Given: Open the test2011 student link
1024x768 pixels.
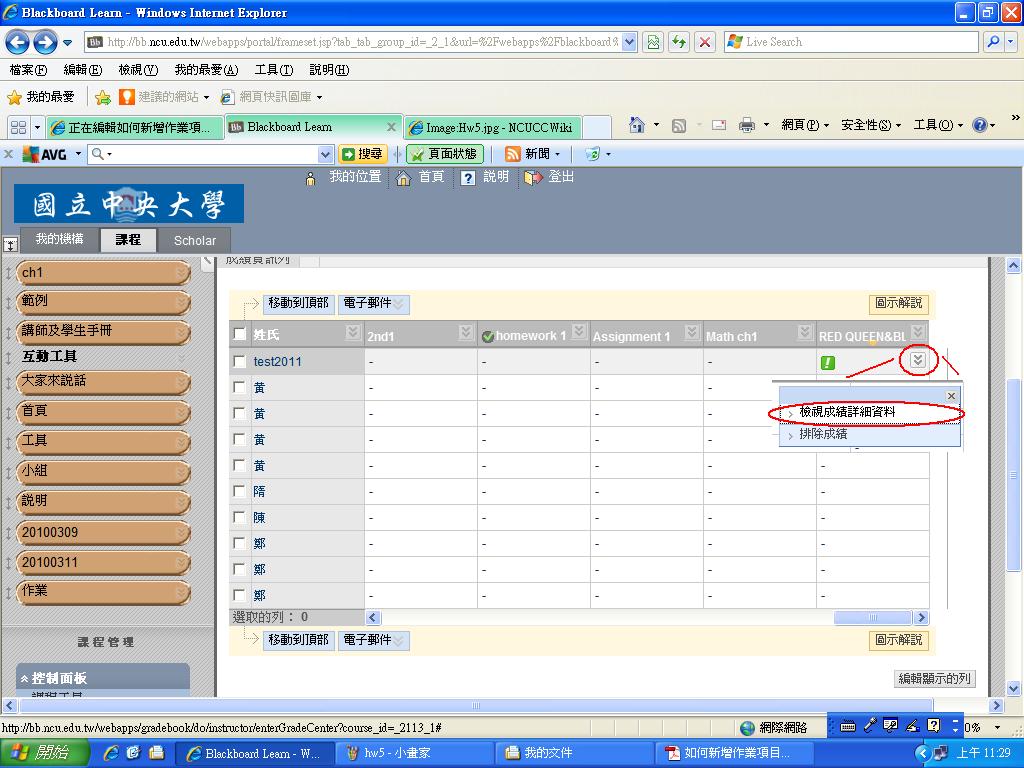Looking at the screenshot, I should (277, 361).
